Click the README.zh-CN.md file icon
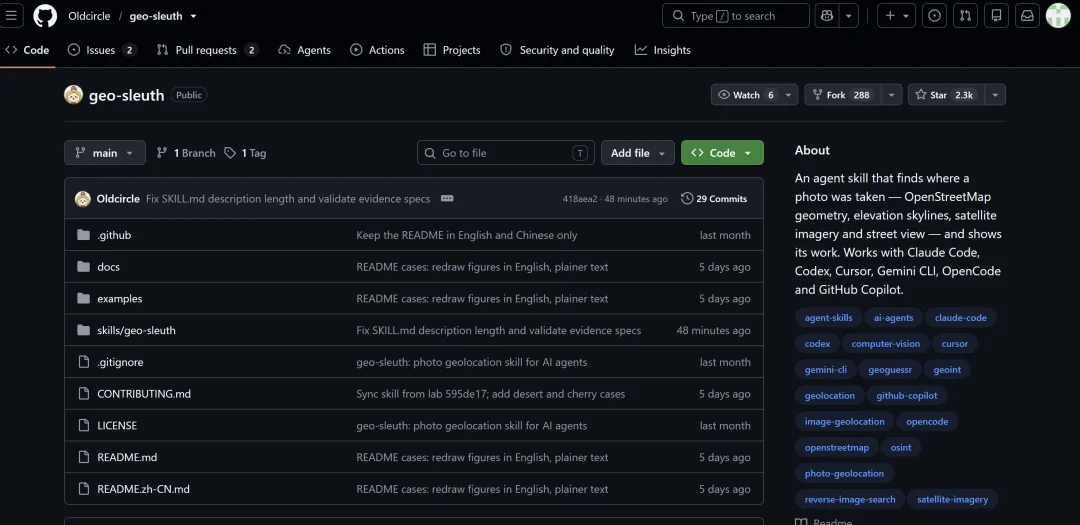 [84, 489]
